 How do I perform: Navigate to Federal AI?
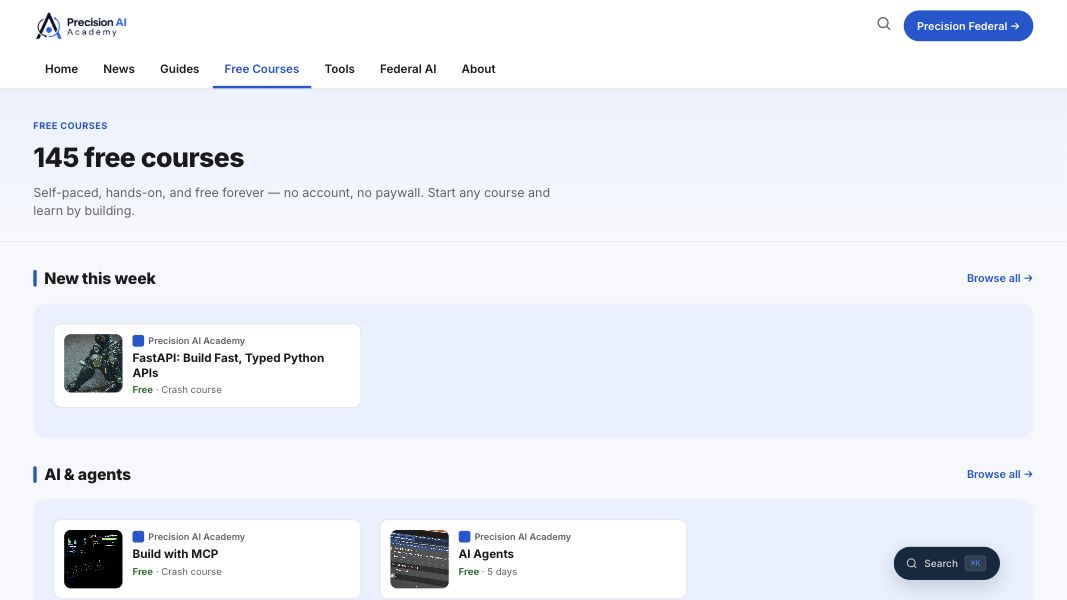408,69
